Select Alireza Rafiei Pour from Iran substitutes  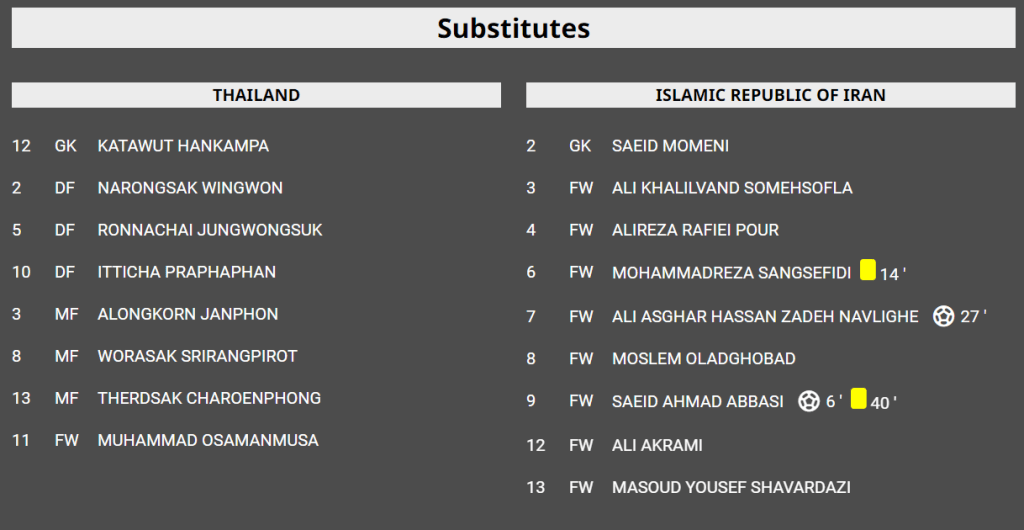coord(695,230)
